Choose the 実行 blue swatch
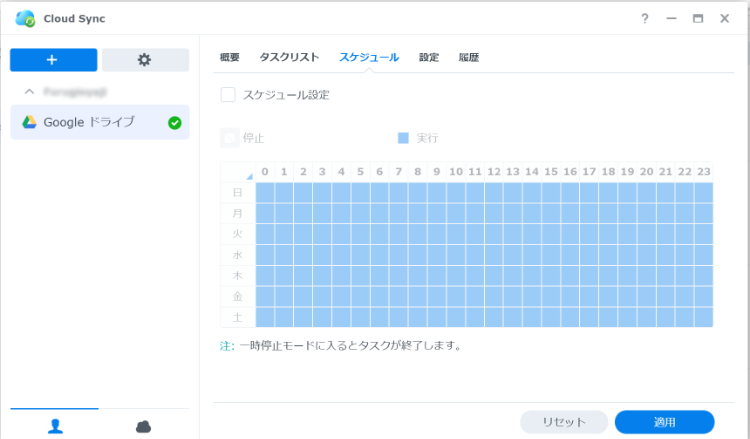The width and height of the screenshot is (750, 439). tap(403, 138)
